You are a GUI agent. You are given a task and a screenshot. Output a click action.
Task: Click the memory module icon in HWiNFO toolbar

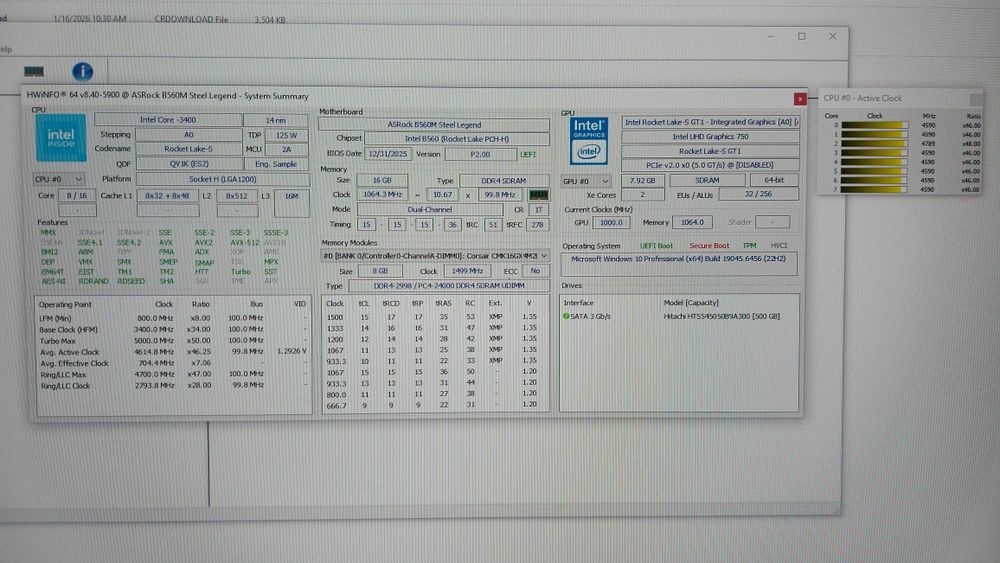click(x=34, y=71)
